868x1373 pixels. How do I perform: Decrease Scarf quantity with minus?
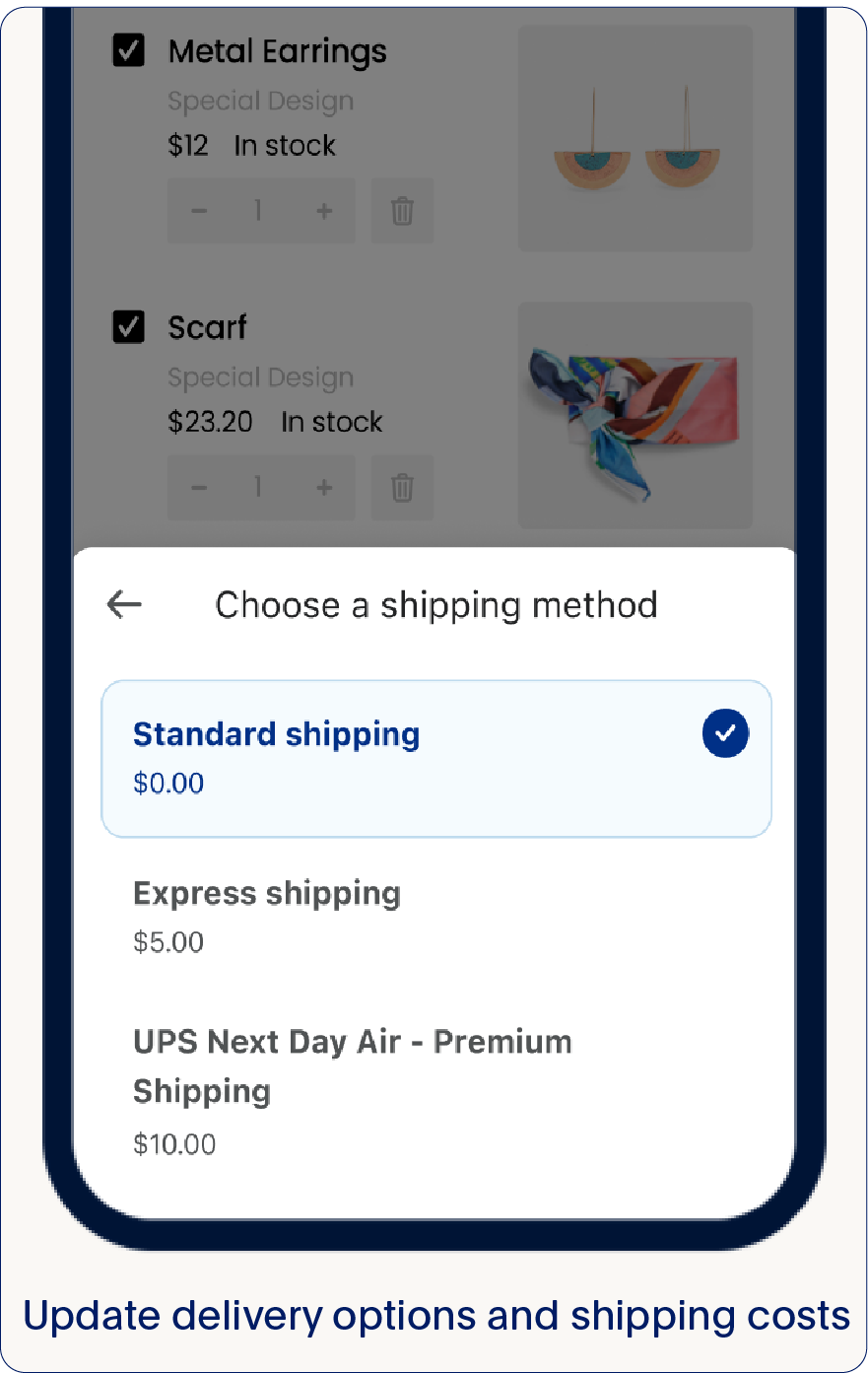[x=199, y=488]
